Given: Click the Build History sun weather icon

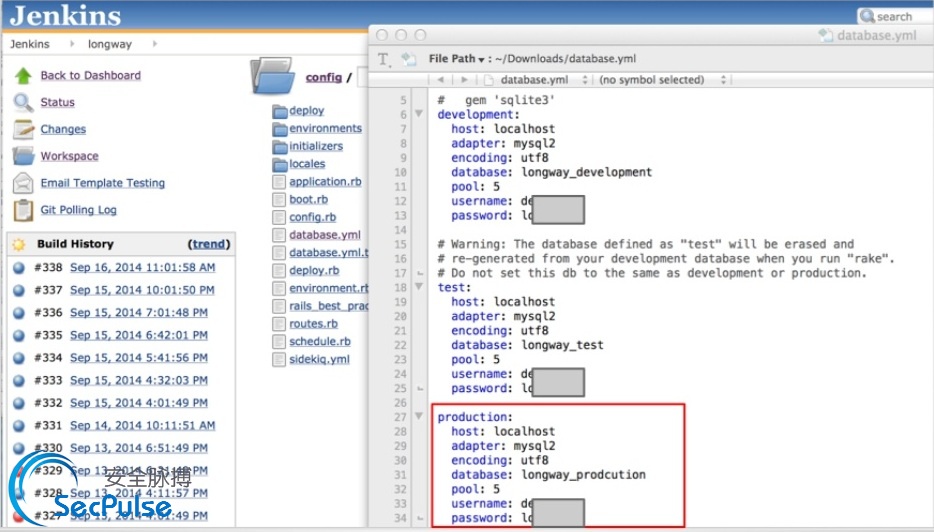Looking at the screenshot, I should (x=19, y=244).
